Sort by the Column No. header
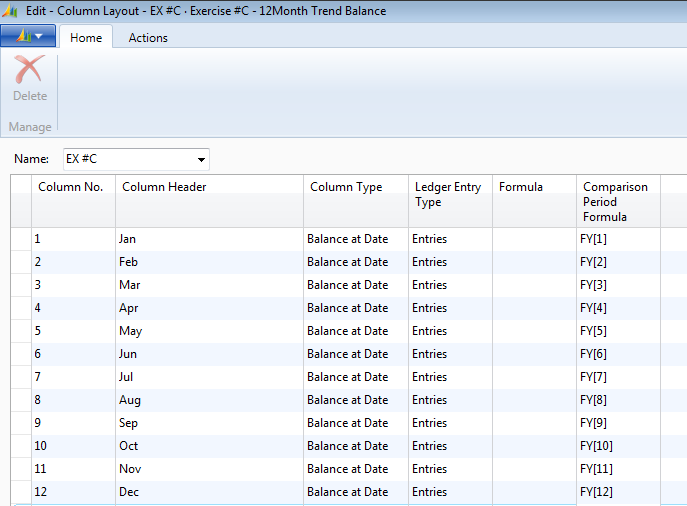This screenshot has height=506, width=687. [72, 188]
